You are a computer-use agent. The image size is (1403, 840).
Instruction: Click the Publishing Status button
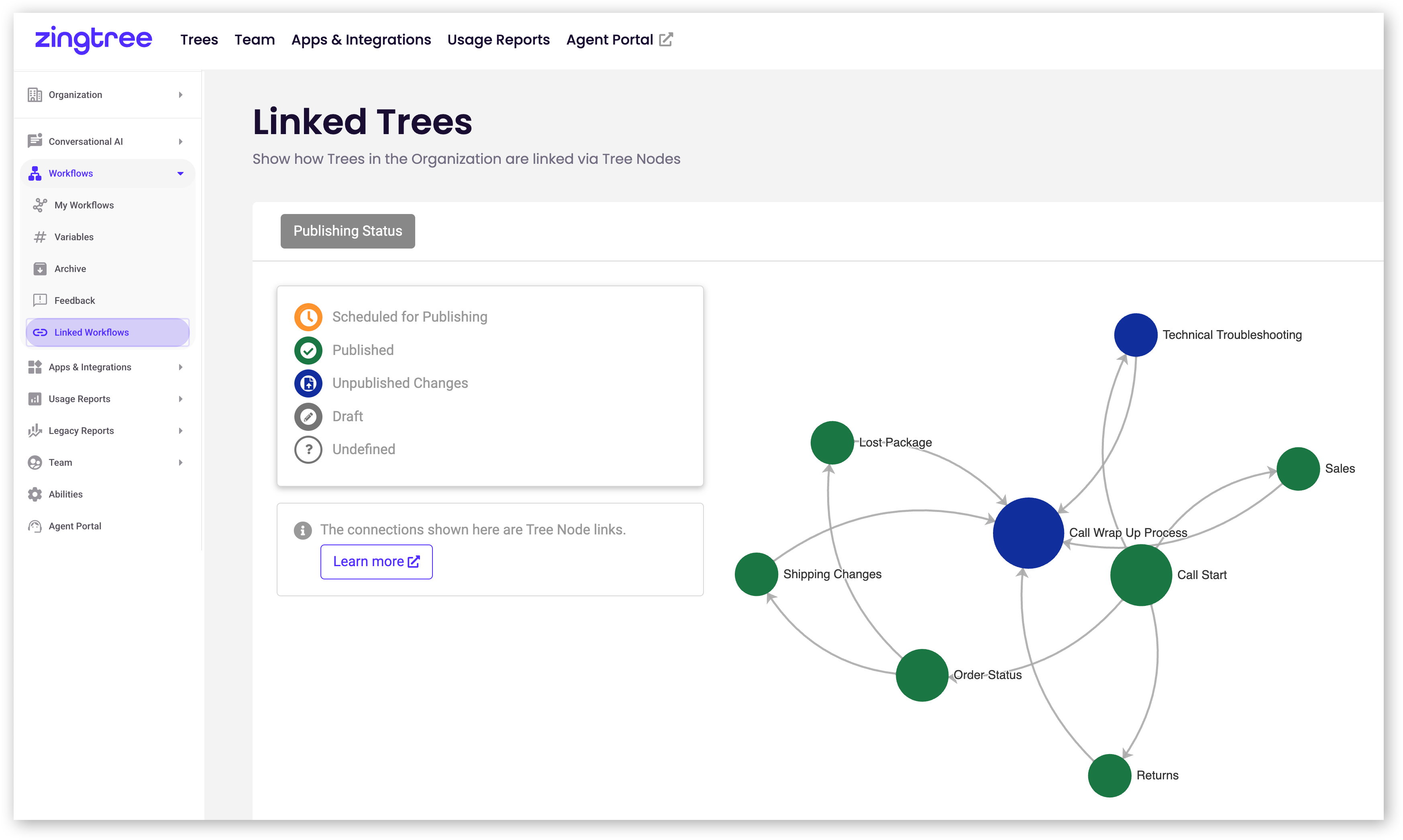[x=347, y=231]
